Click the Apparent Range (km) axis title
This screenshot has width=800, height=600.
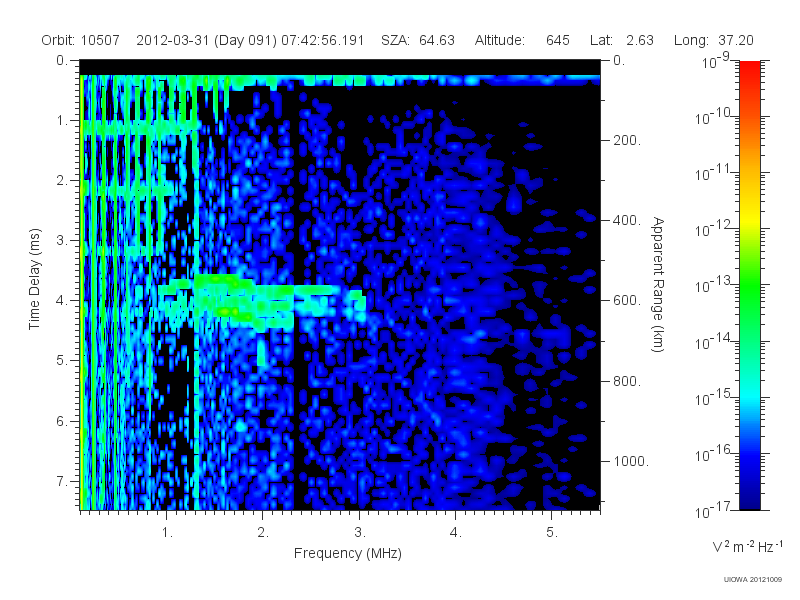click(658, 284)
